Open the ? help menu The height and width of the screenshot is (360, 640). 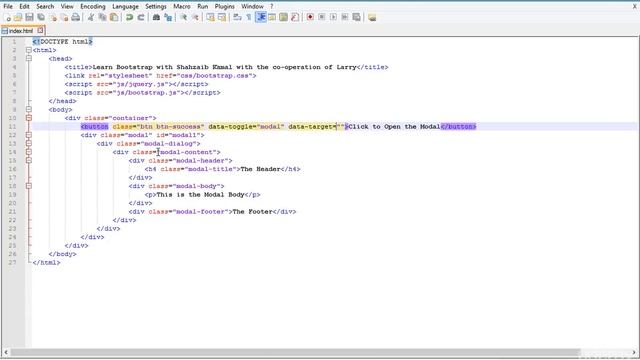pyautogui.click(x=272, y=7)
